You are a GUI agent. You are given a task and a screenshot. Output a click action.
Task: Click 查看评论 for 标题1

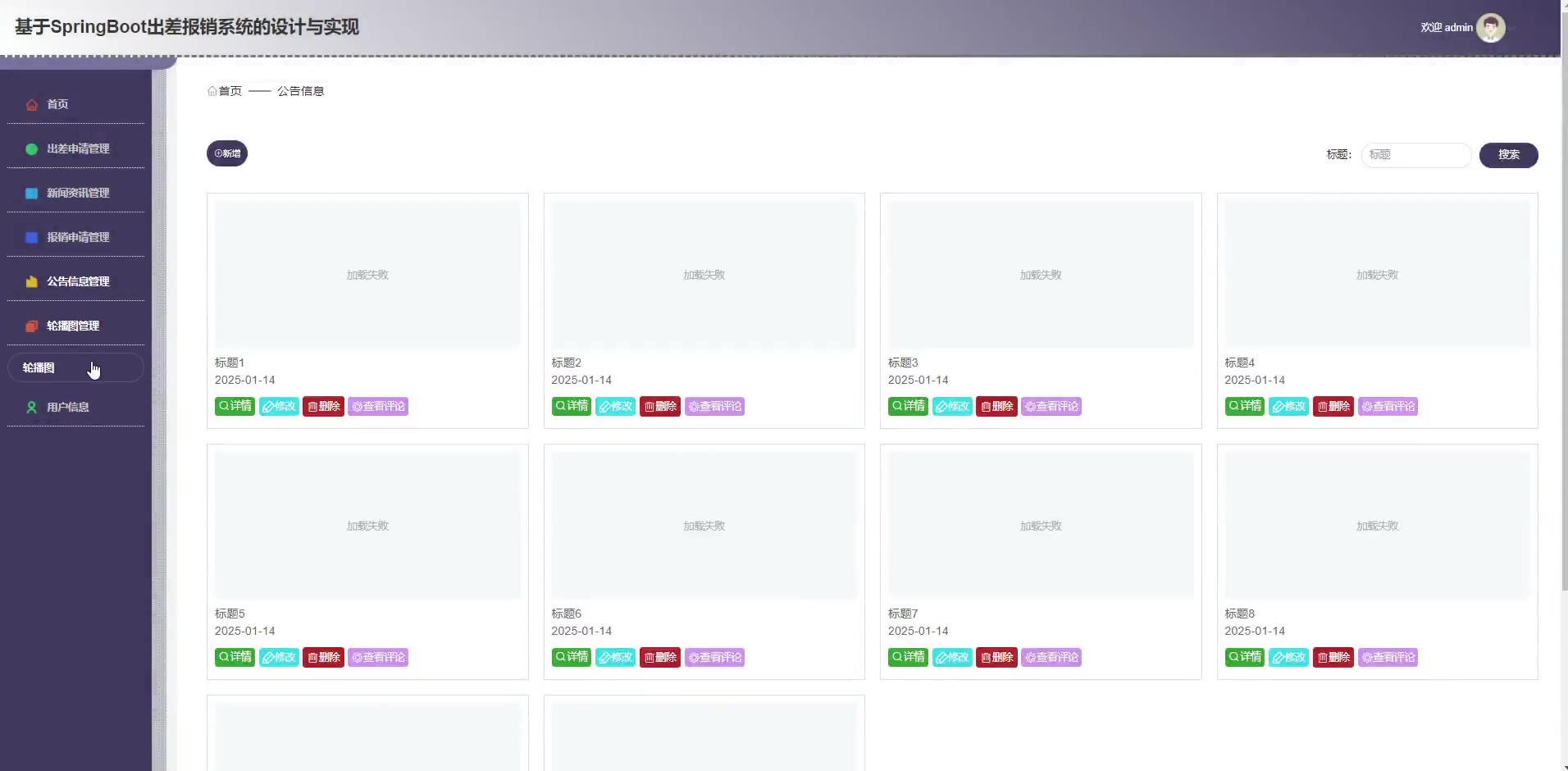pyautogui.click(x=378, y=406)
